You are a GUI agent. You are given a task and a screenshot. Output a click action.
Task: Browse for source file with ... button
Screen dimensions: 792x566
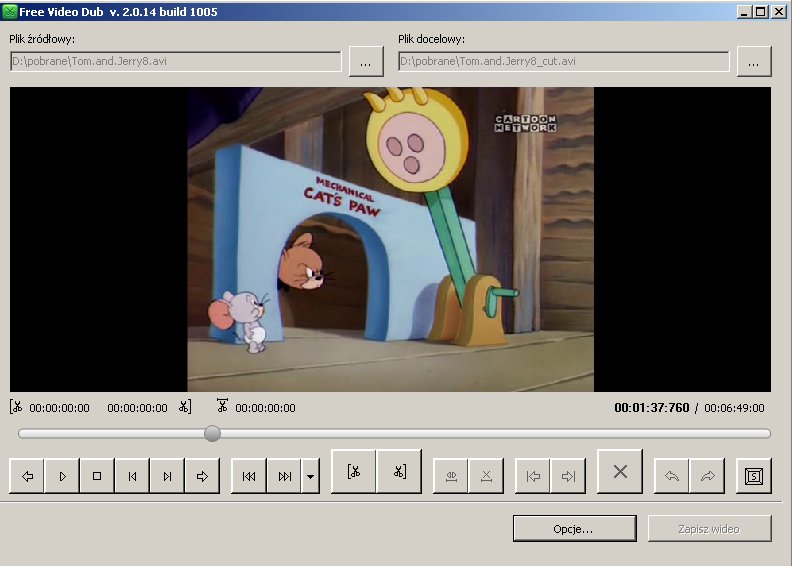pos(366,62)
